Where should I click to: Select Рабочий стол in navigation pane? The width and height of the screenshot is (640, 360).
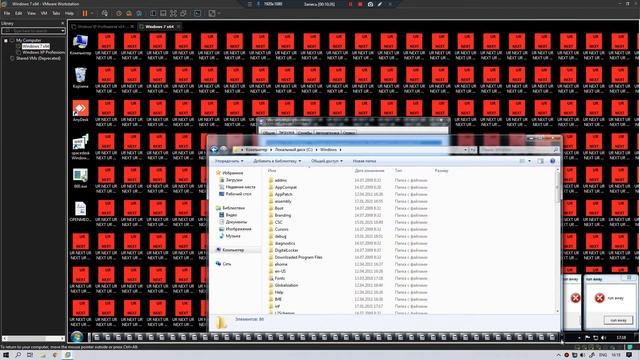pos(238,194)
